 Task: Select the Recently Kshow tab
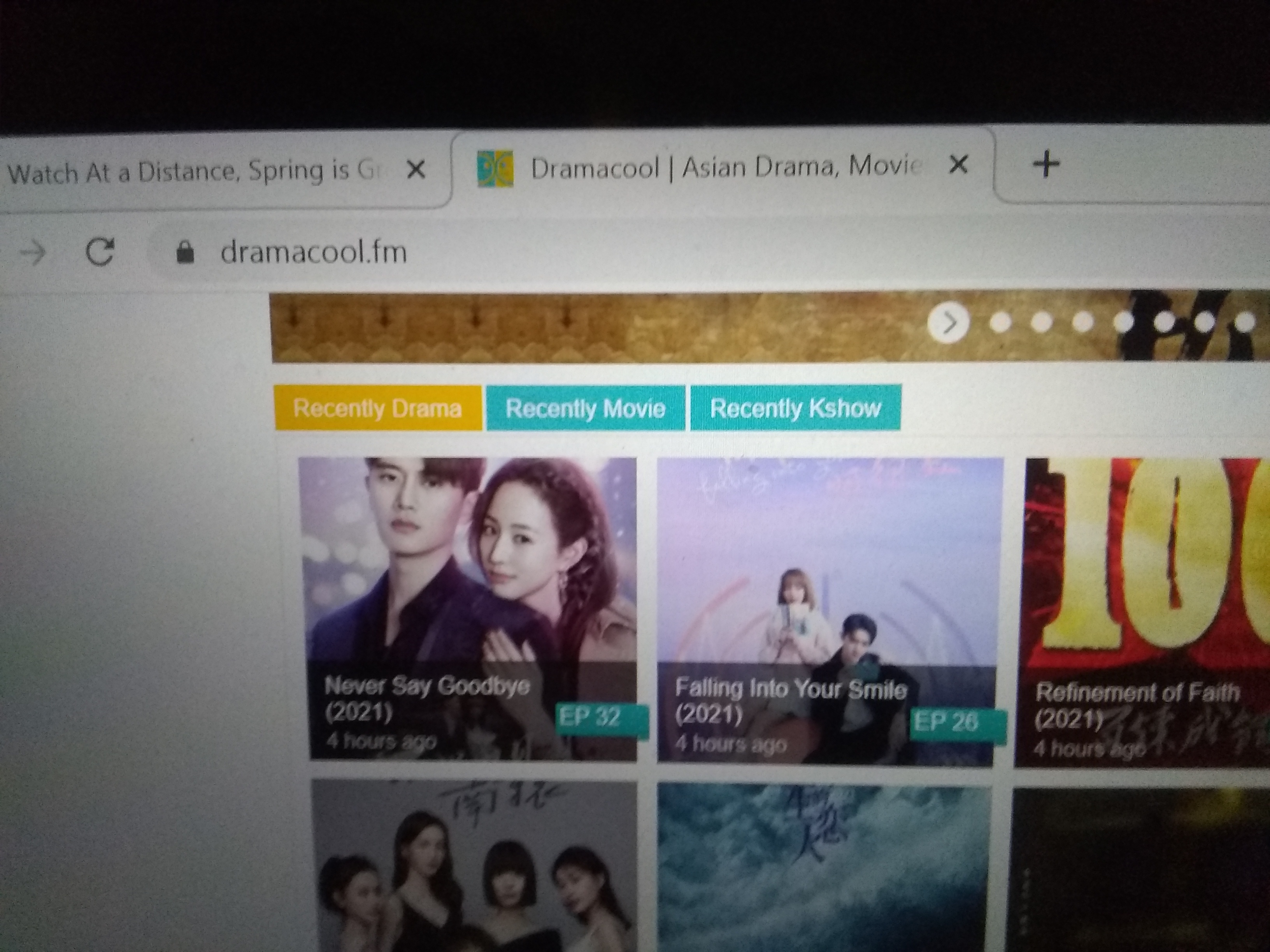[x=795, y=408]
